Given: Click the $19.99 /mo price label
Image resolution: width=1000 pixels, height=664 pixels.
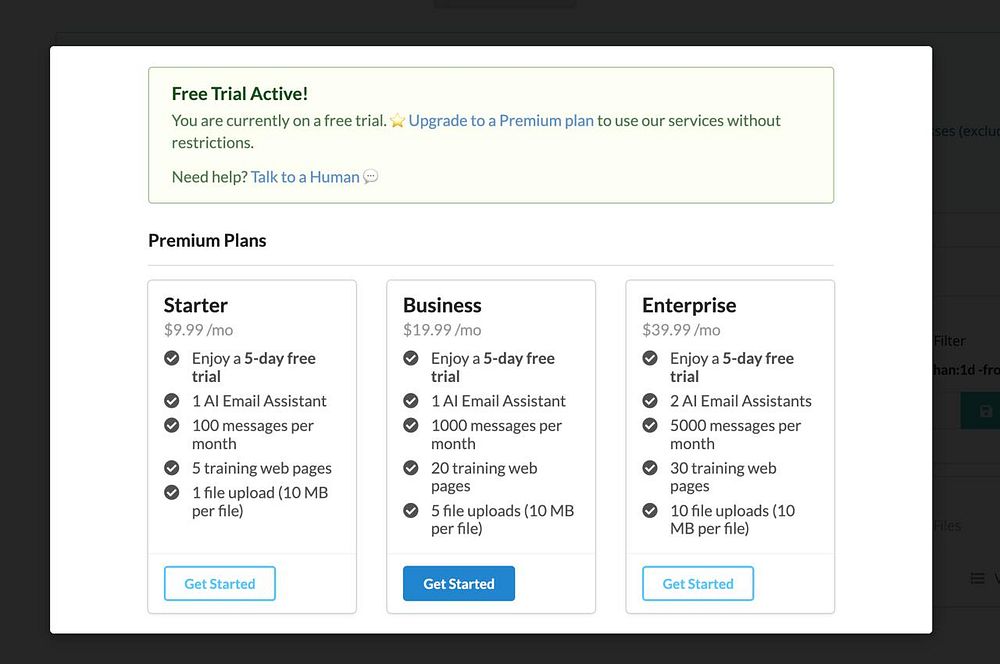Looking at the screenshot, I should click(x=442, y=330).
